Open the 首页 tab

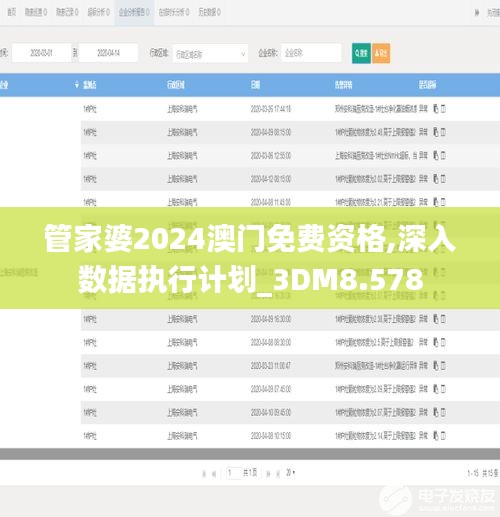(12, 12)
